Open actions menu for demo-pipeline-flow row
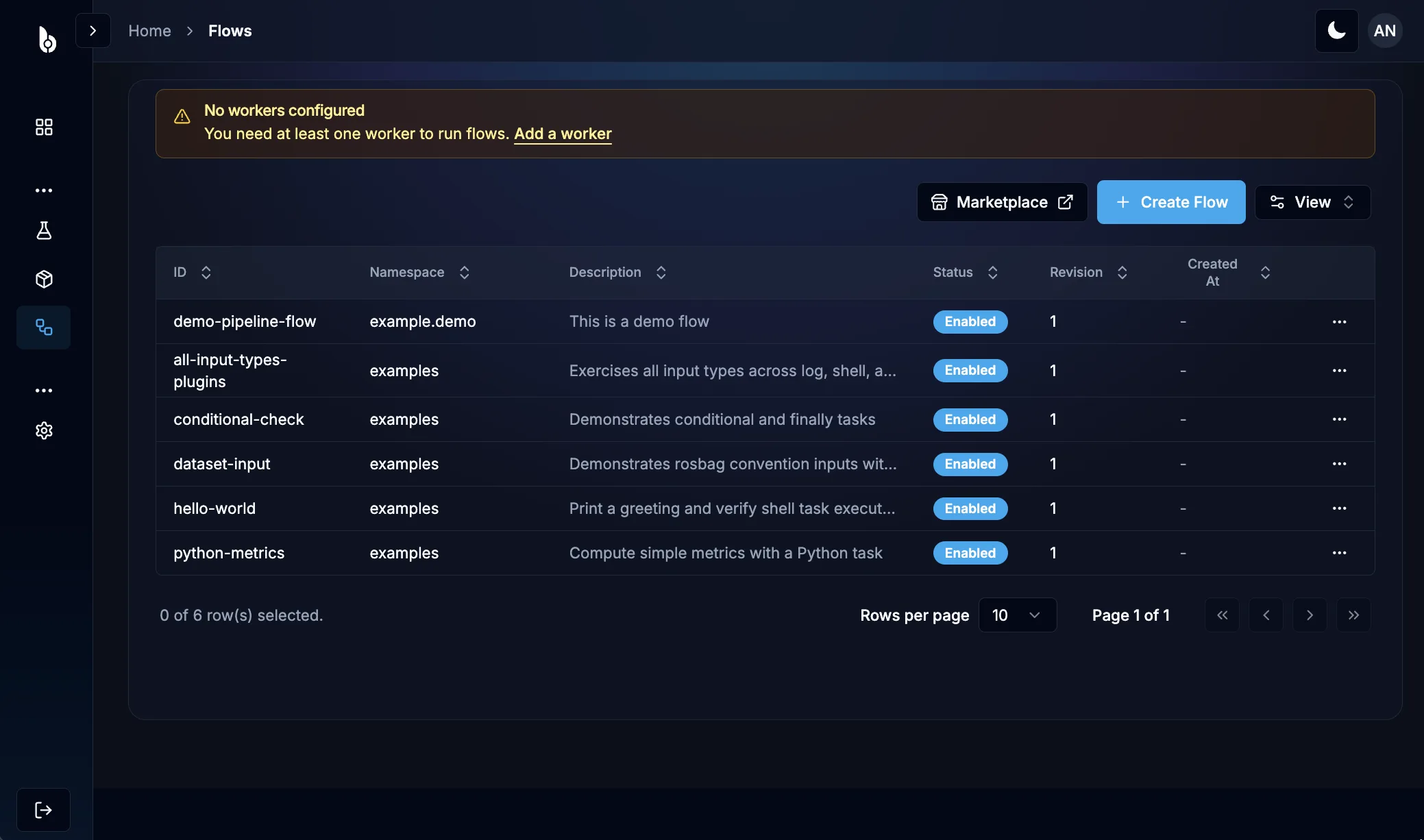Screen dimensions: 1424x840 coord(1340,322)
